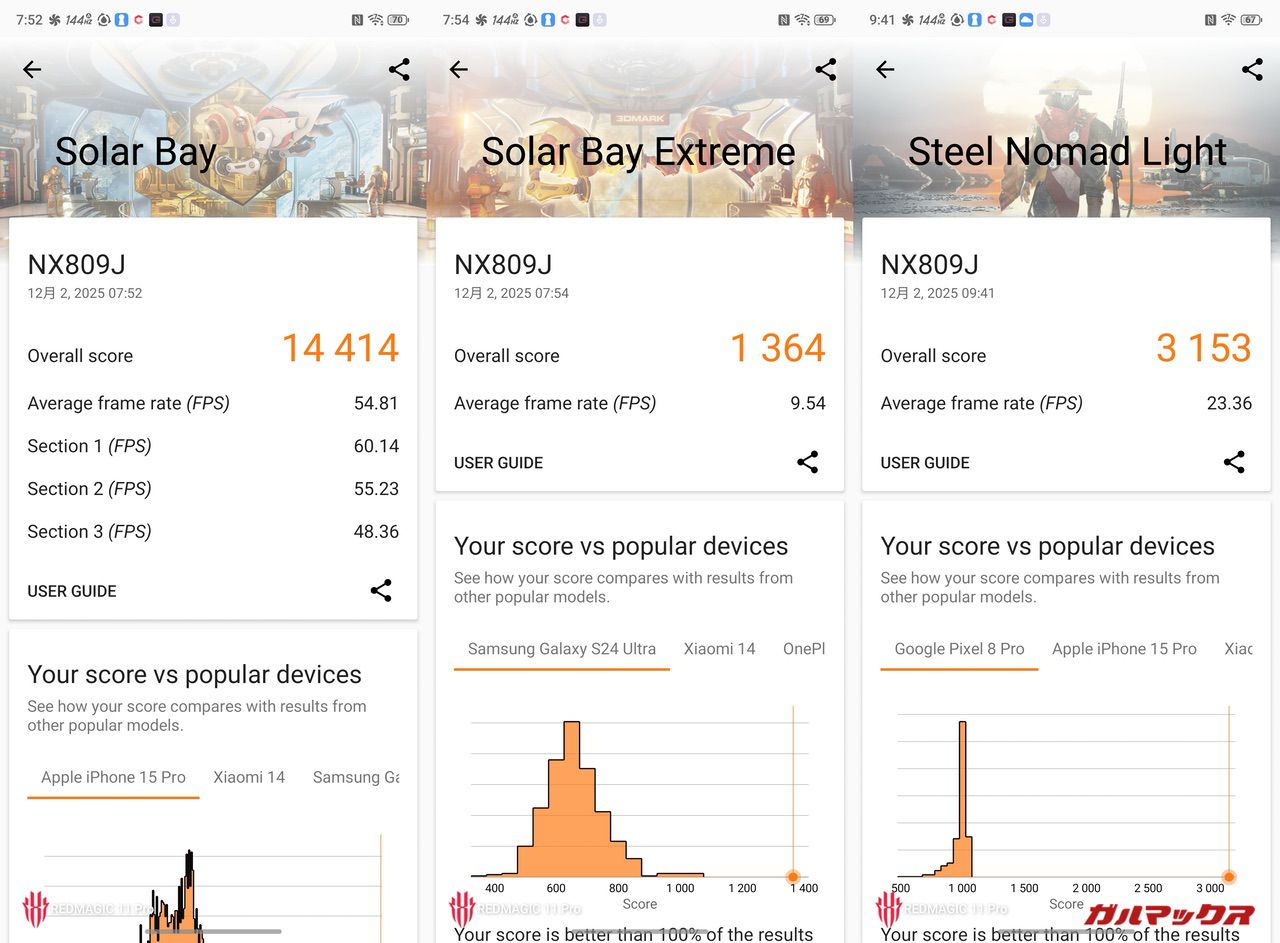Share the 1 364 score card
This screenshot has height=943, width=1280.
808,462
